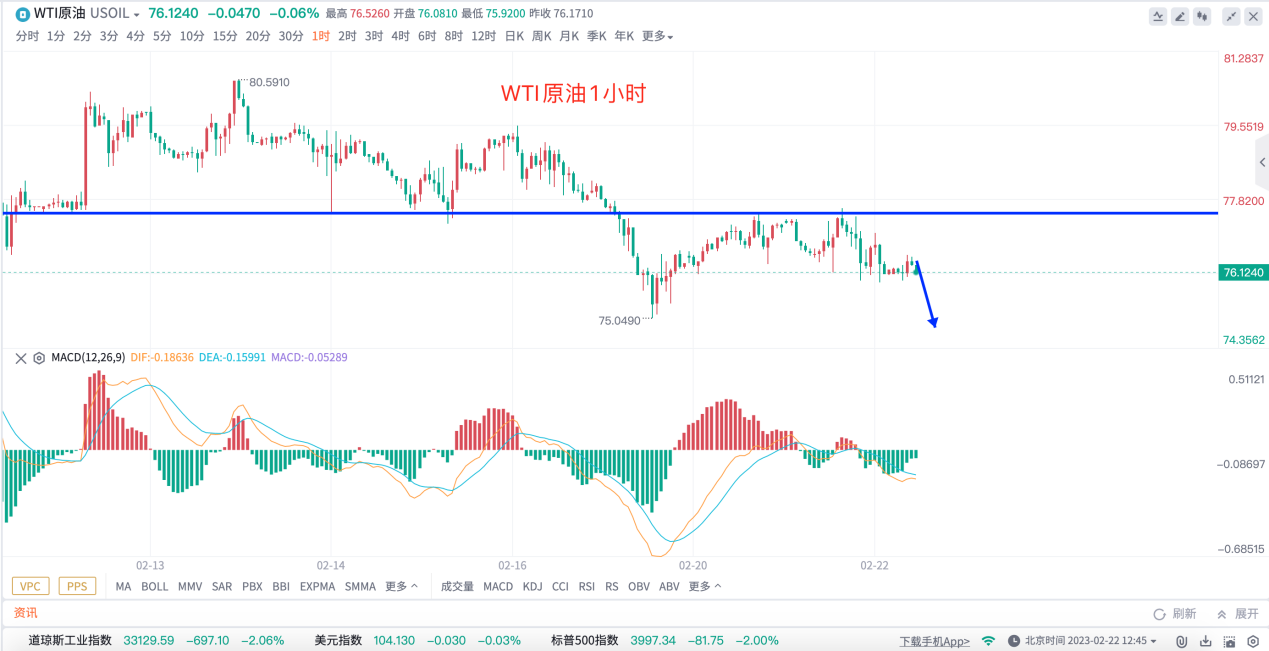Click the 02-20 date marker on time axis

(x=694, y=565)
